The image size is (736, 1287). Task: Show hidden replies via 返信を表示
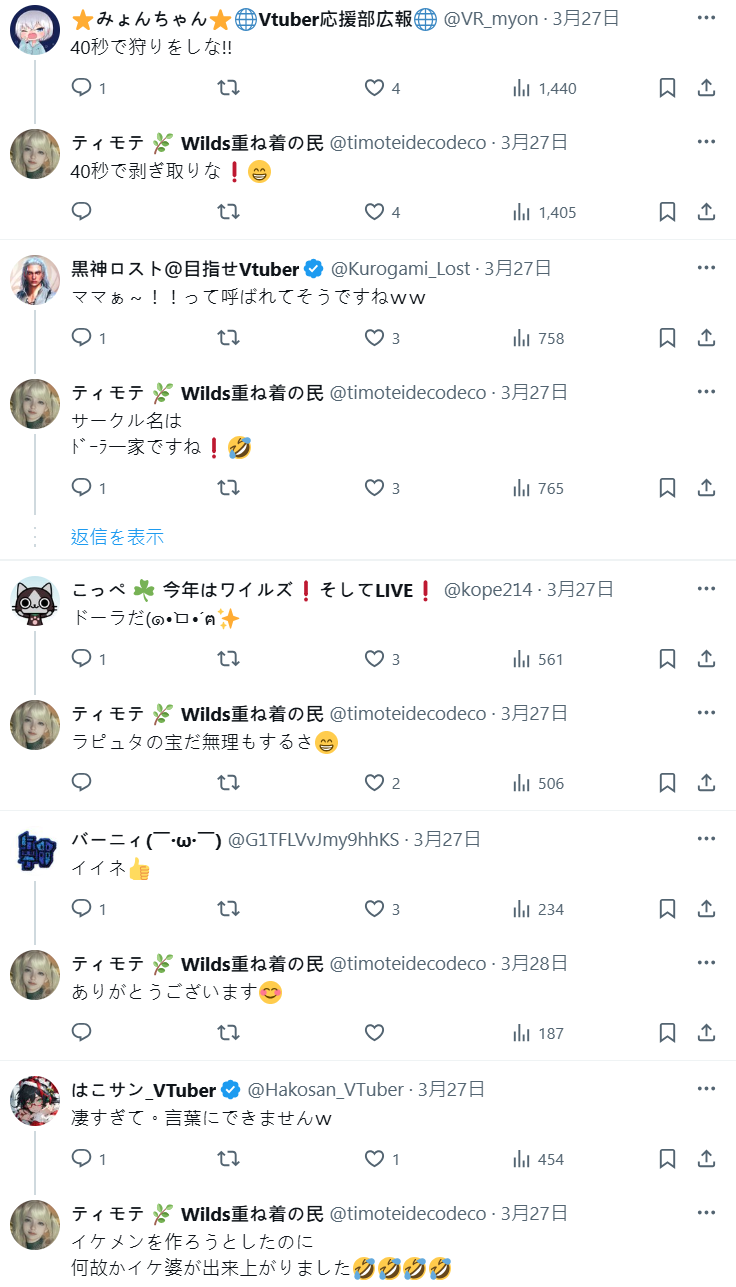pyautogui.click(x=117, y=537)
